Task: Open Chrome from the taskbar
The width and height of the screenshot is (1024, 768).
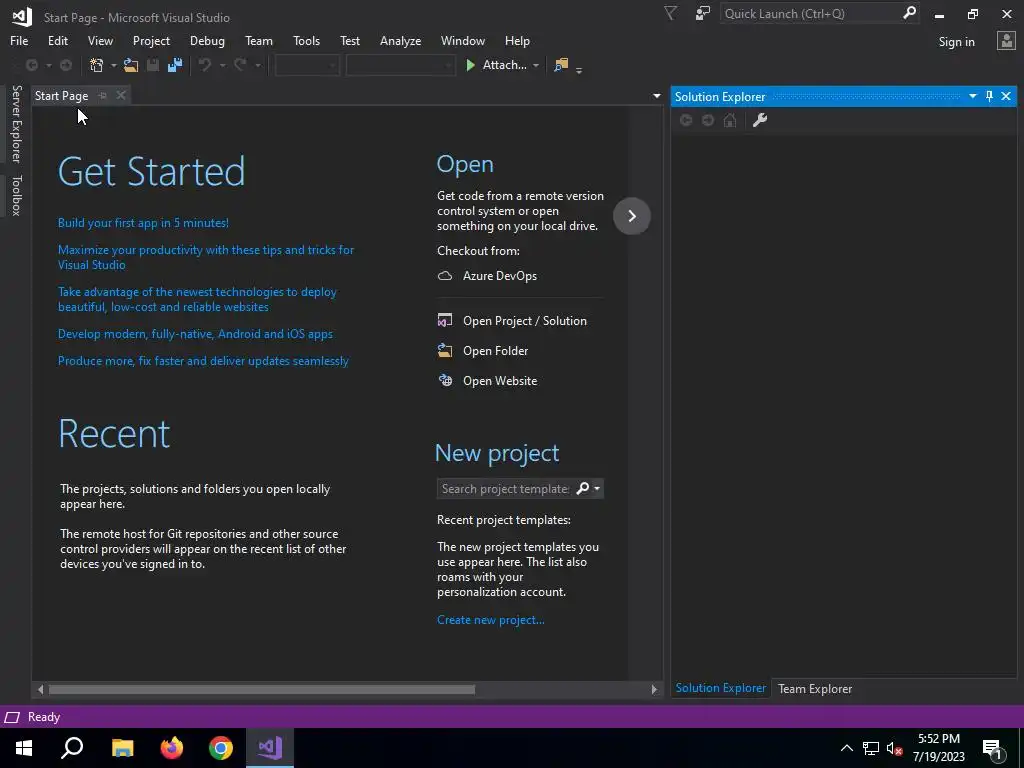Action: click(x=221, y=748)
